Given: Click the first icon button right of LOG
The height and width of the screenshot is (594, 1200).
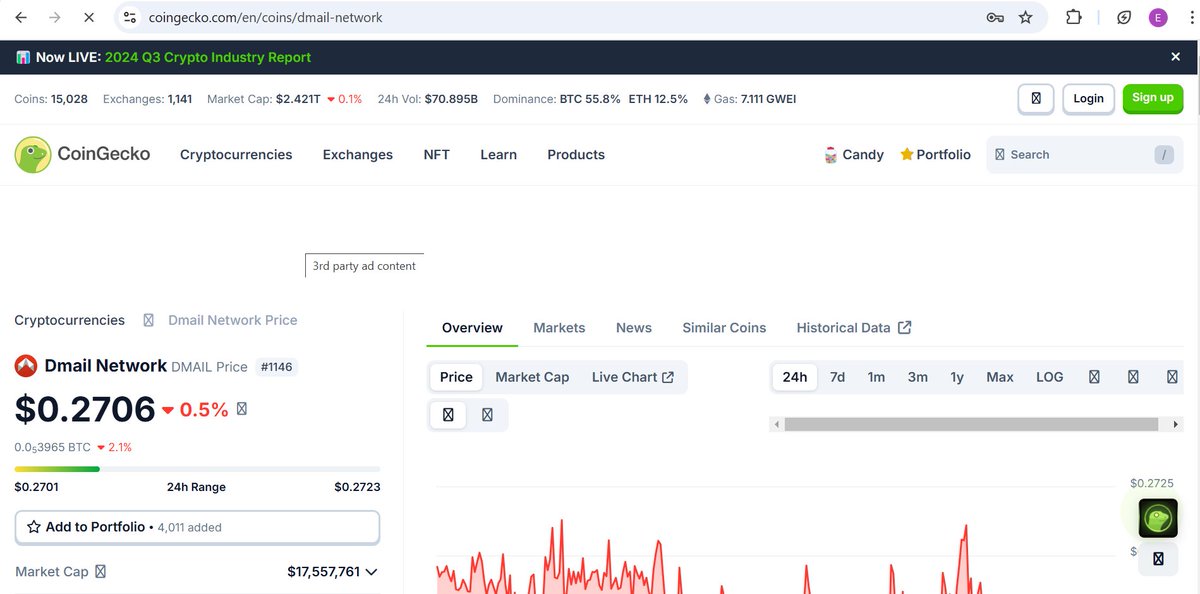Looking at the screenshot, I should click(1094, 377).
